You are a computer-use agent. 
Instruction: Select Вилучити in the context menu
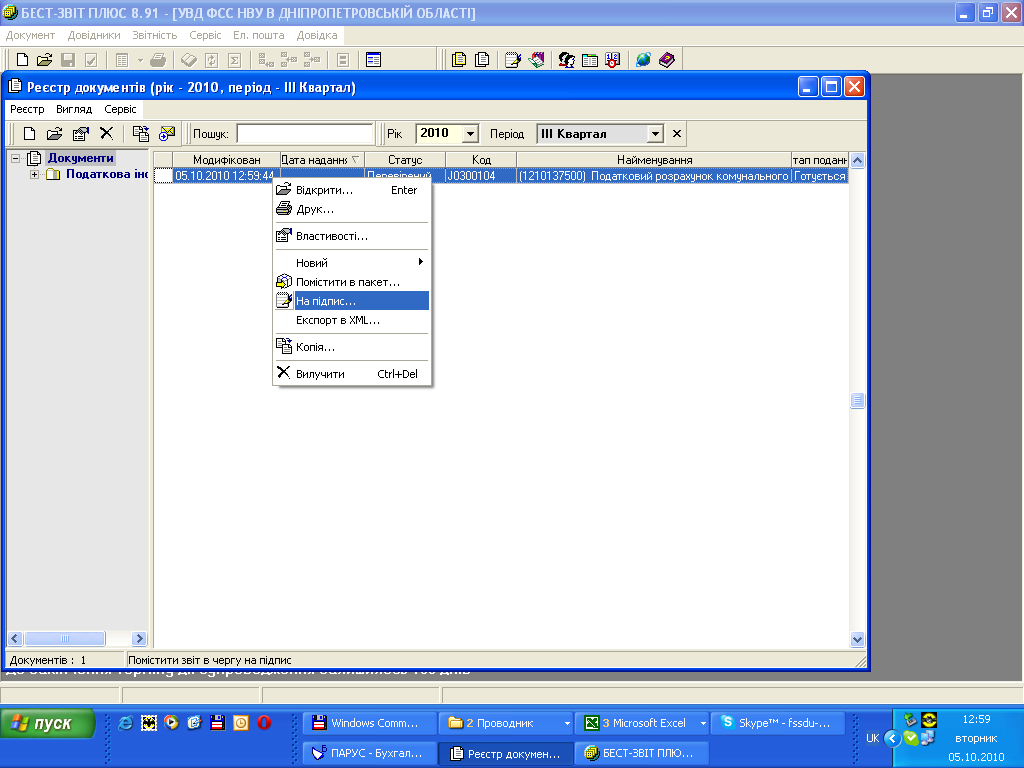coord(352,374)
